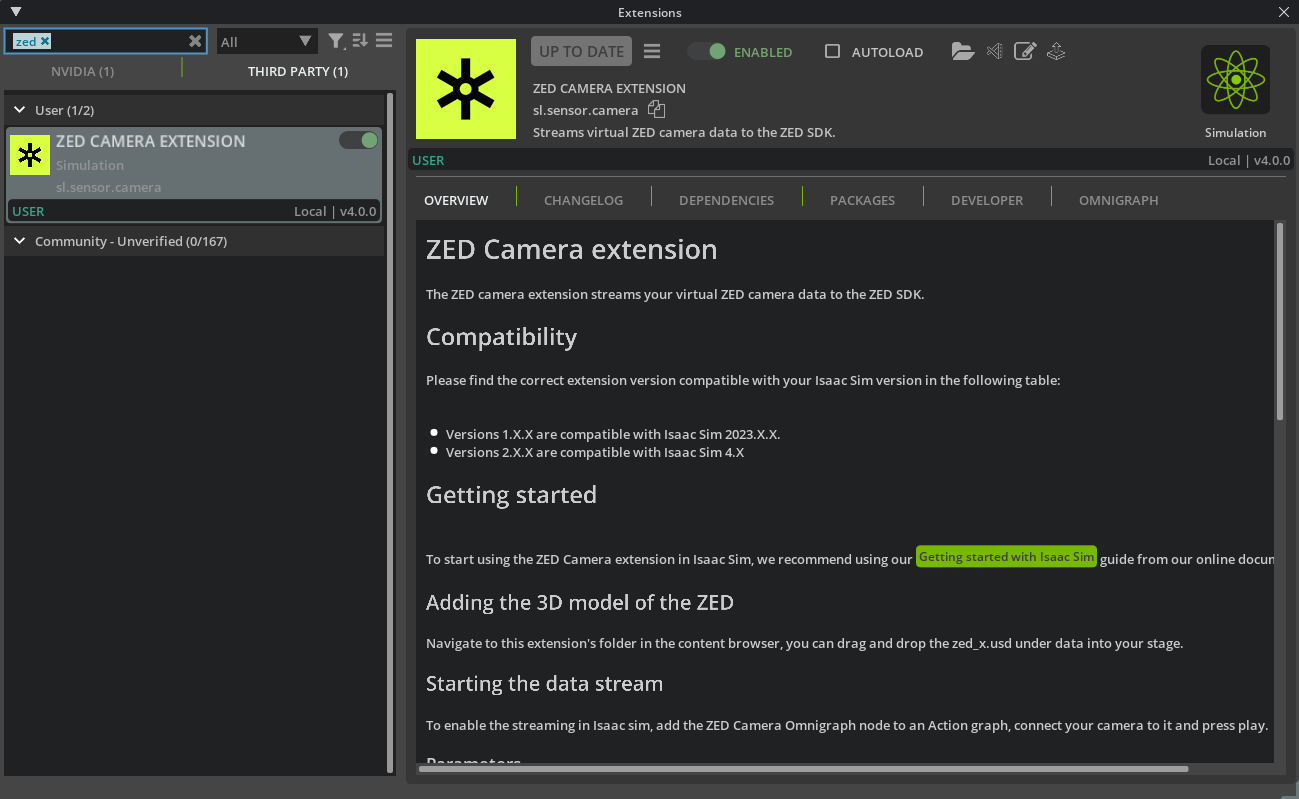Screen dimensions: 1299x799
Task: Open the window menu triangle in title bar
Action: [15, 12]
